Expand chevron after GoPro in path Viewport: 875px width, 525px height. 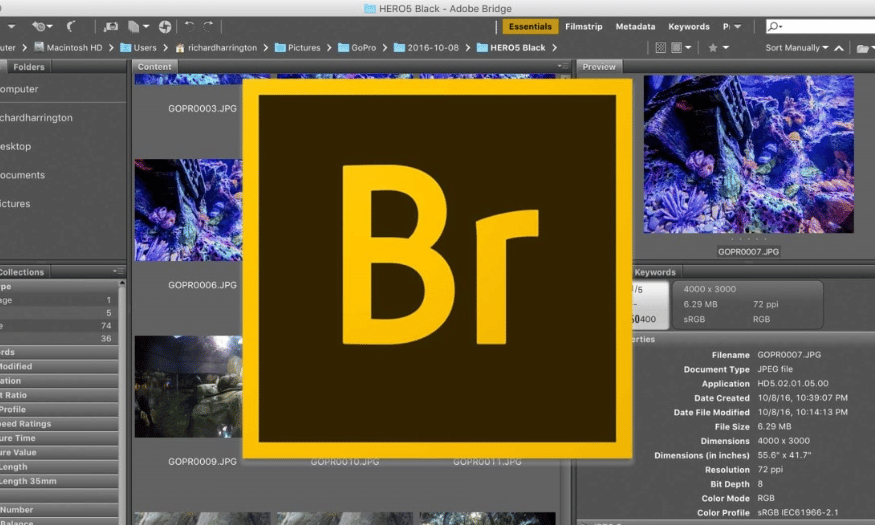click(x=384, y=47)
